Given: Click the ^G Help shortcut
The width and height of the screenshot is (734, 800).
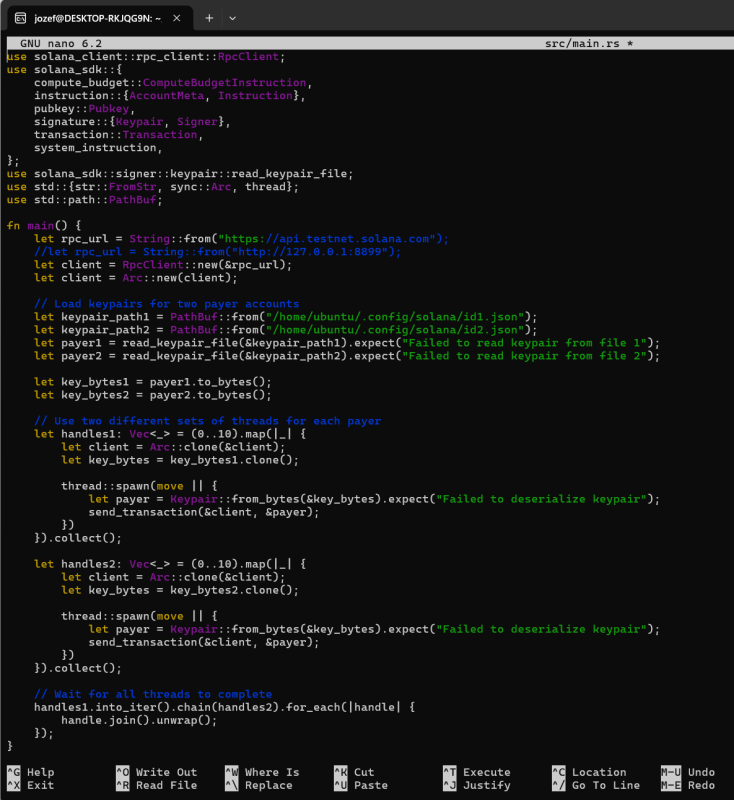Looking at the screenshot, I should [31, 772].
